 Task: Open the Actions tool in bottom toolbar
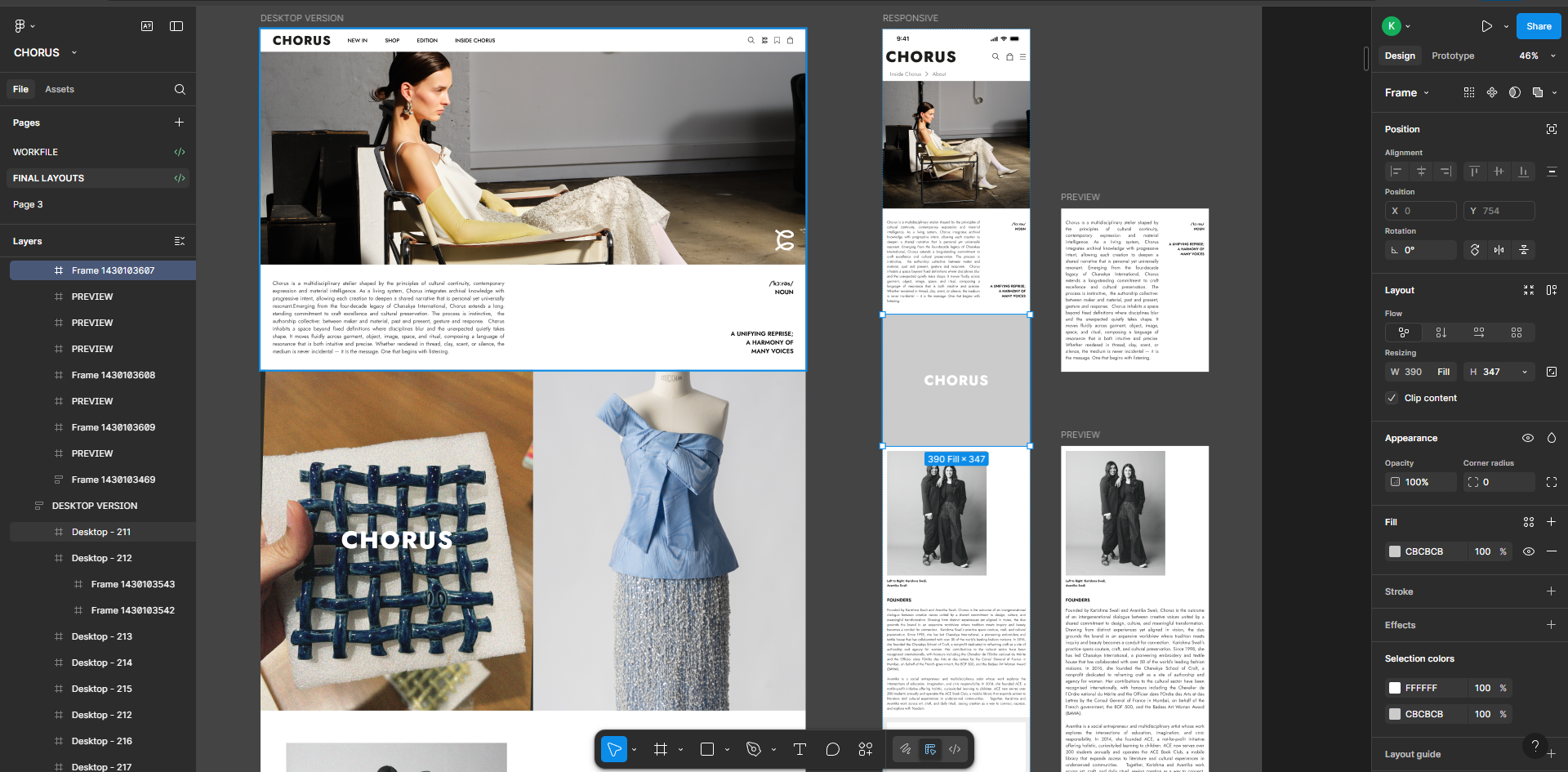tap(866, 749)
